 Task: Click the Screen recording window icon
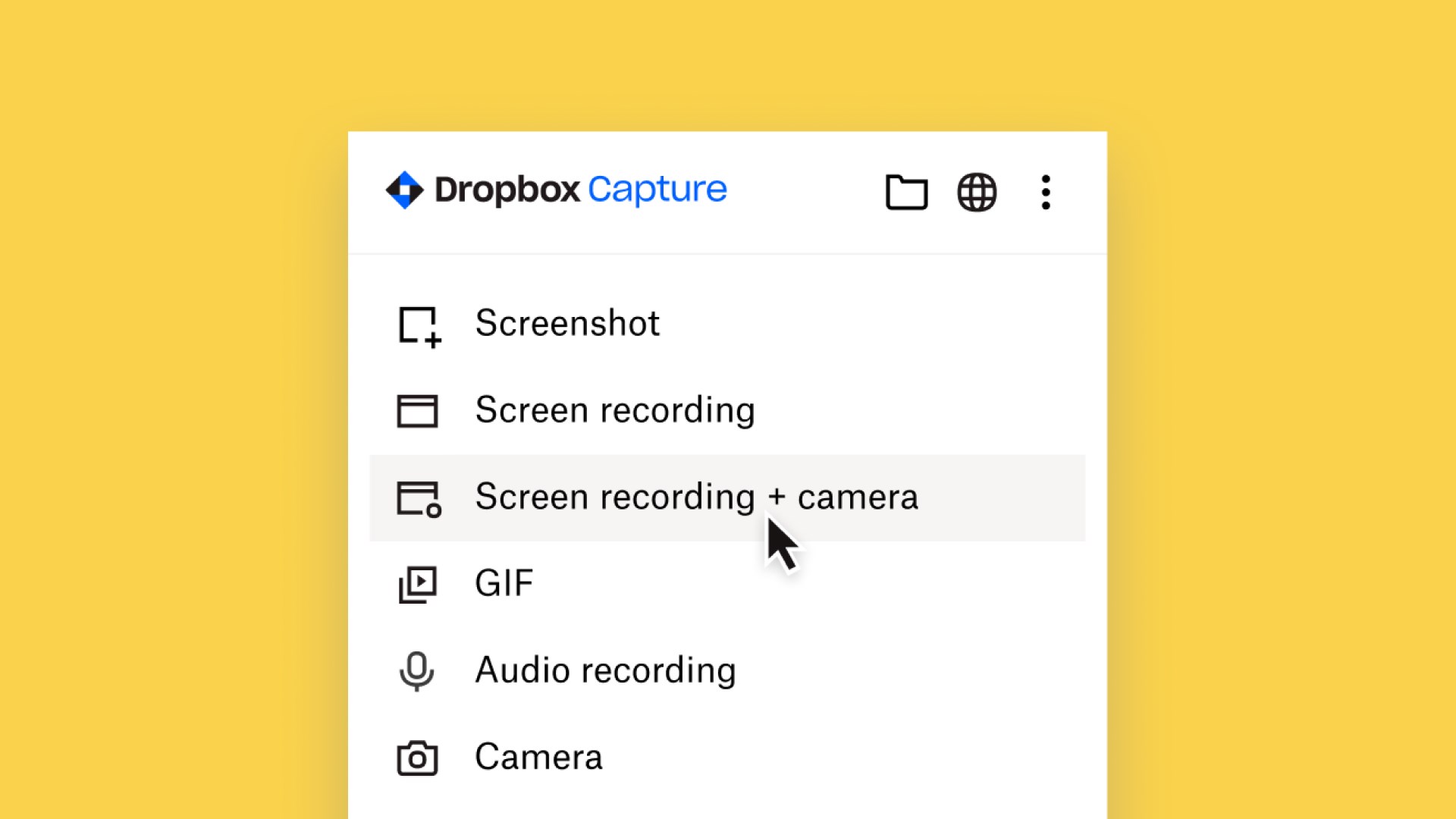click(x=417, y=411)
